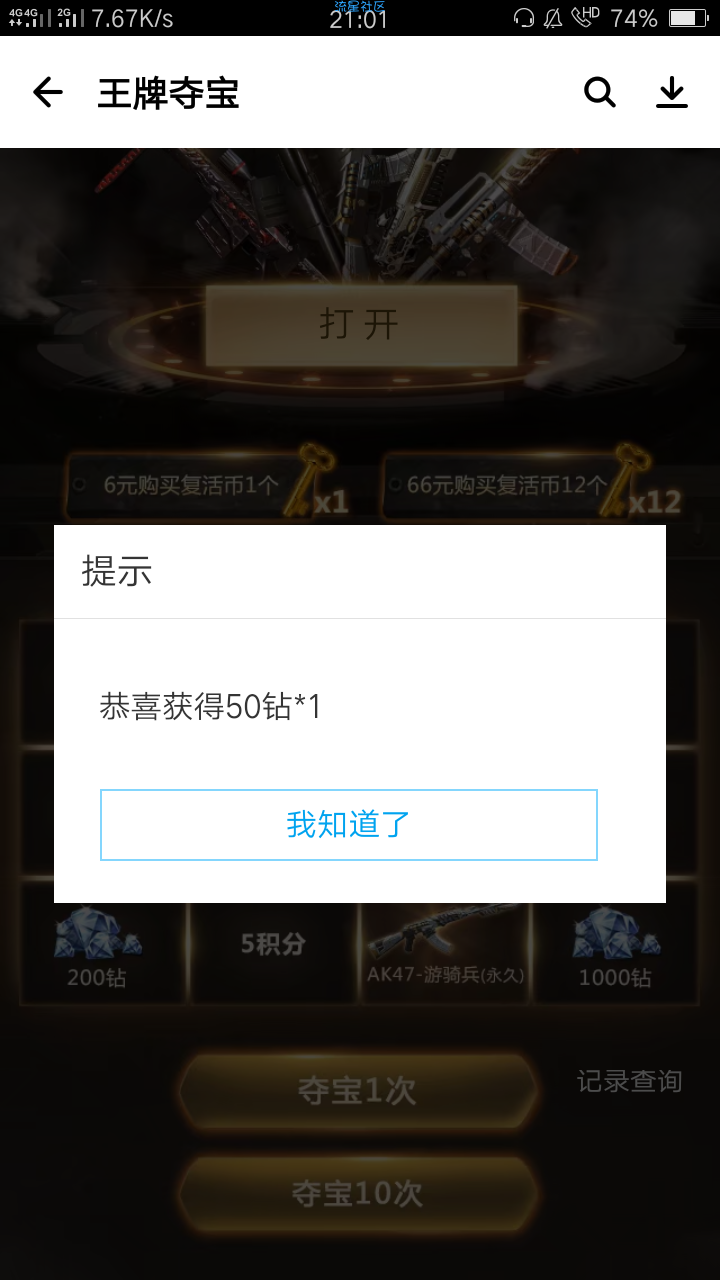The image size is (720, 1280).
Task: Tap the 夺宝1次 button
Action: pos(358,1090)
